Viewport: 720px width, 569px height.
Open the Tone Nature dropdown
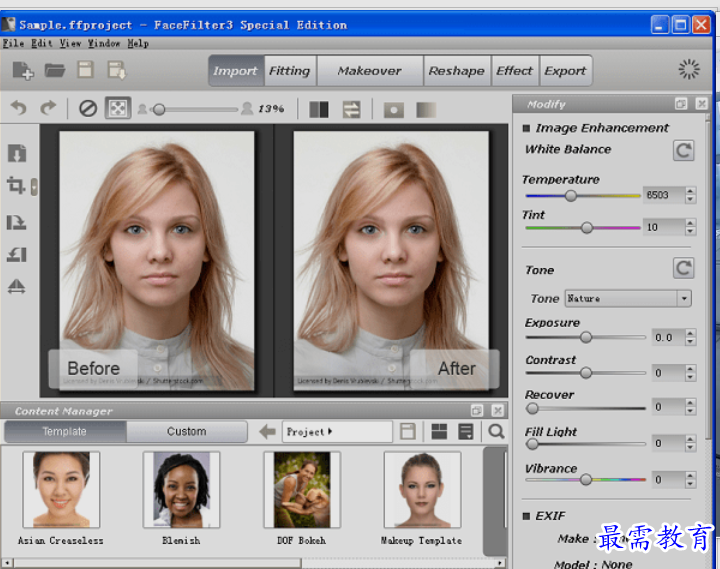click(x=629, y=299)
